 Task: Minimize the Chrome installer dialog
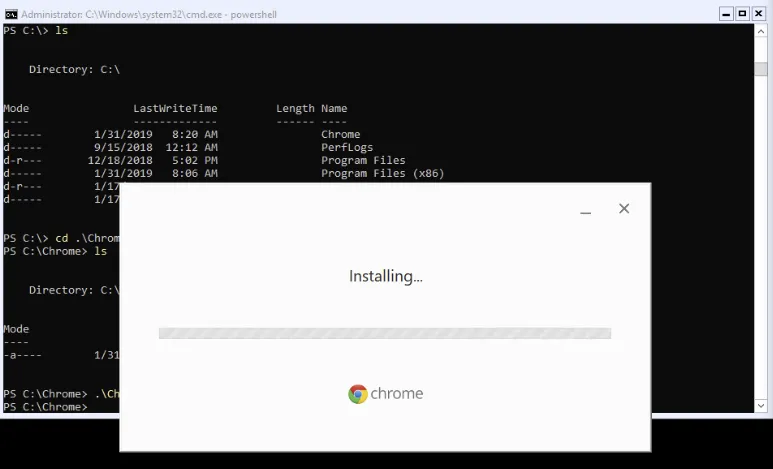[585, 213]
